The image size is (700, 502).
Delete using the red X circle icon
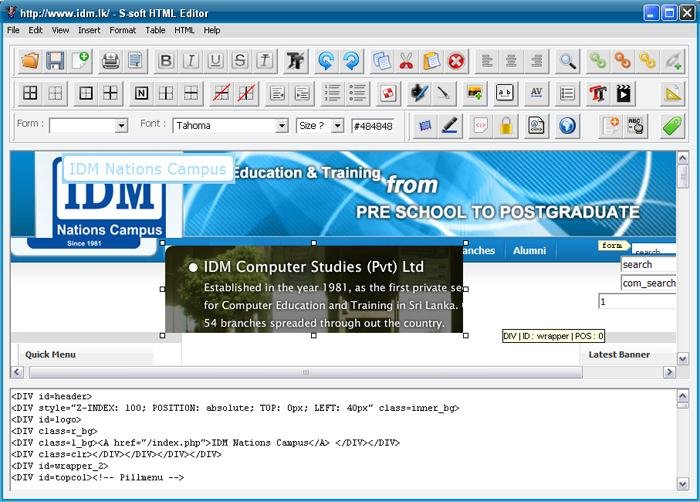click(x=456, y=61)
